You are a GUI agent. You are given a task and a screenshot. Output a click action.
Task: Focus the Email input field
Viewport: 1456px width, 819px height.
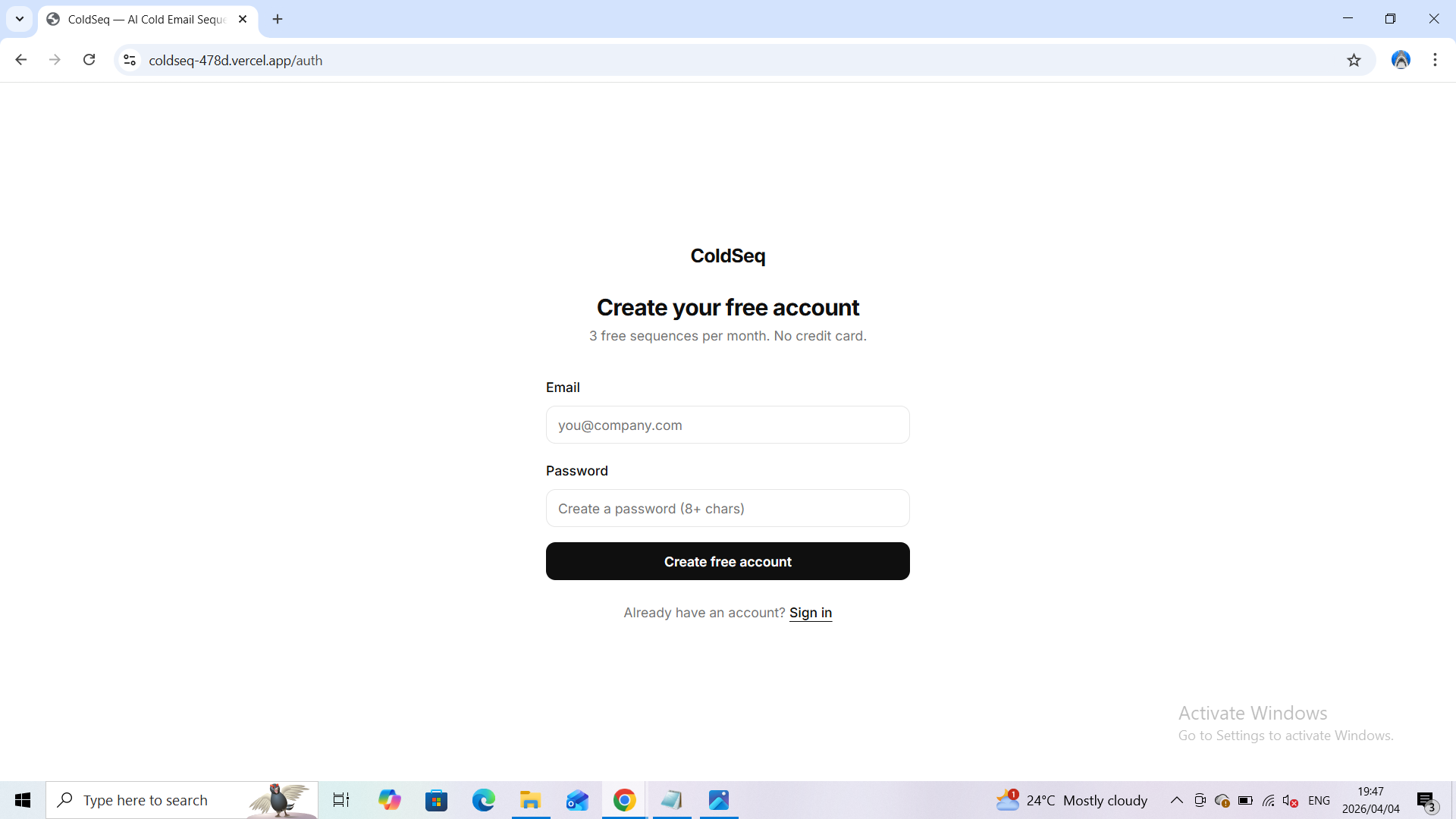pyautogui.click(x=727, y=425)
